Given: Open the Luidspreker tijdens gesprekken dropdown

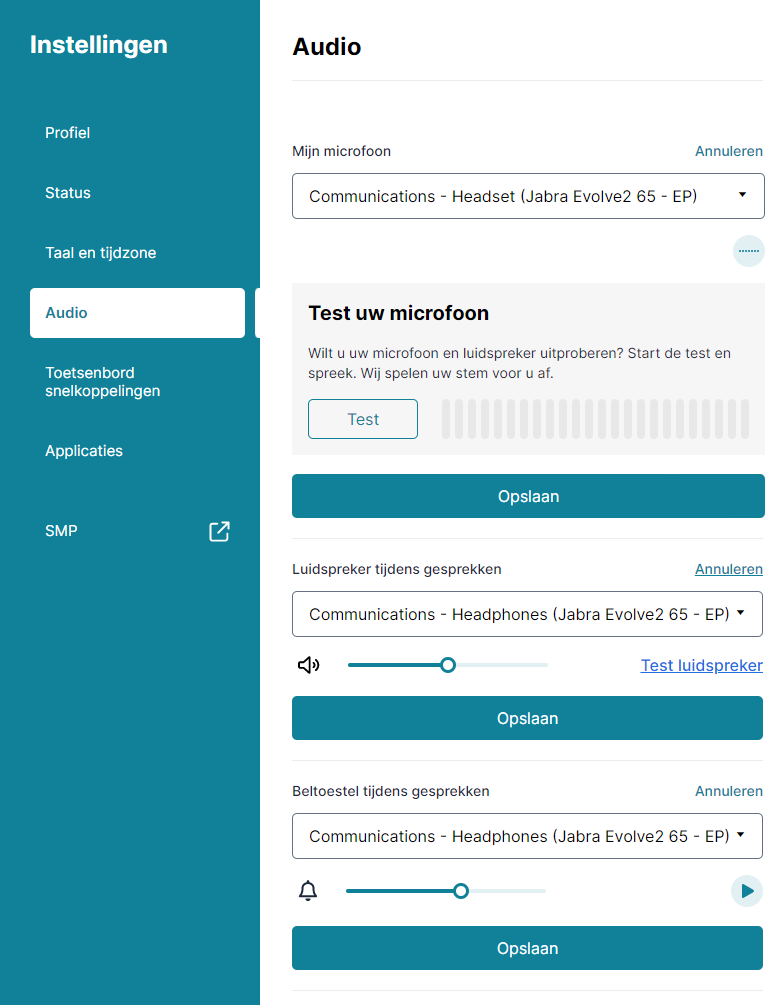Looking at the screenshot, I should pos(527,614).
